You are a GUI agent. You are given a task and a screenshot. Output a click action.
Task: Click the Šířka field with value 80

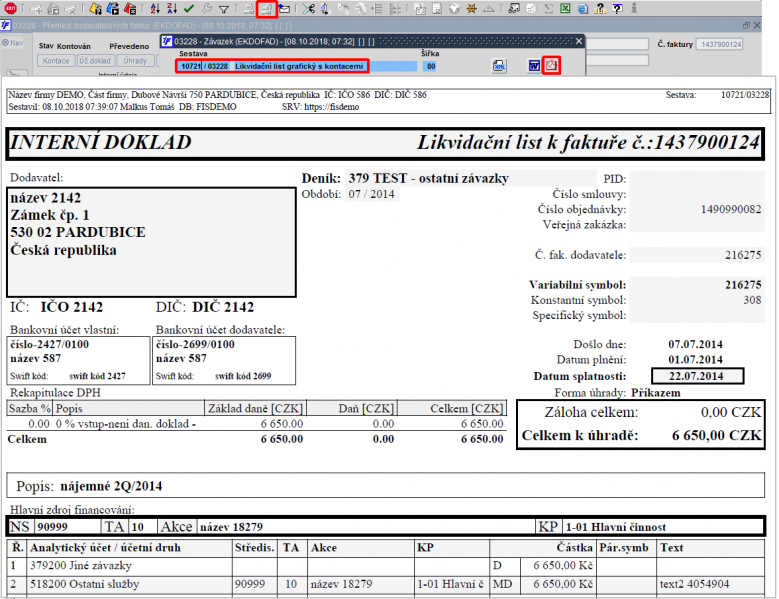[430, 66]
